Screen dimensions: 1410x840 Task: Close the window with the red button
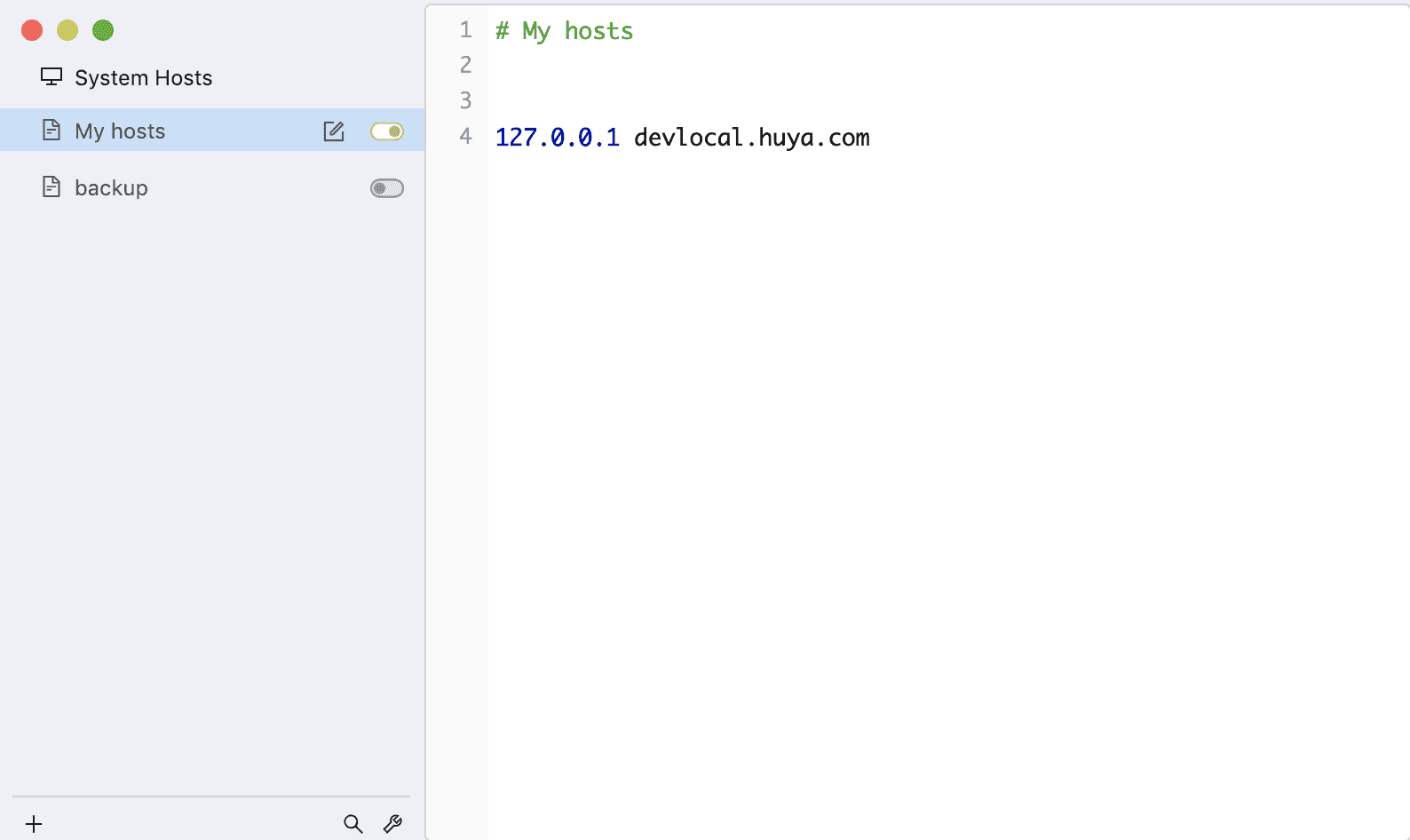(32, 30)
